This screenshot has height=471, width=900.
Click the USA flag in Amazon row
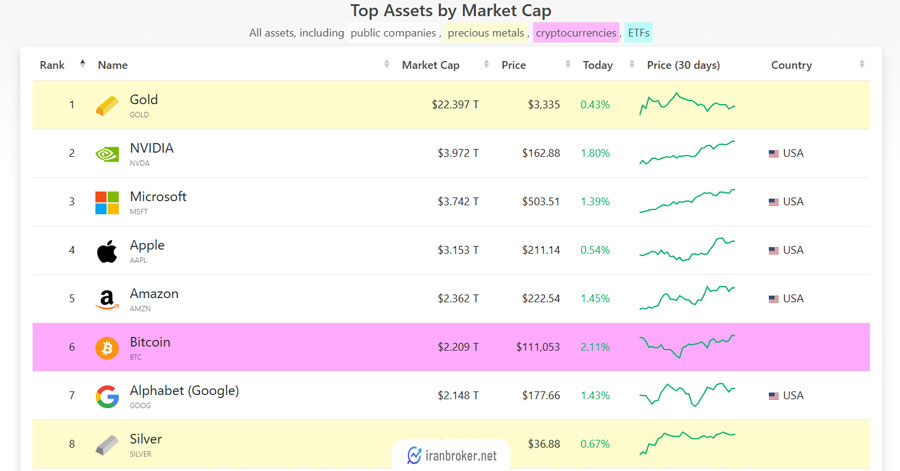[x=773, y=299]
